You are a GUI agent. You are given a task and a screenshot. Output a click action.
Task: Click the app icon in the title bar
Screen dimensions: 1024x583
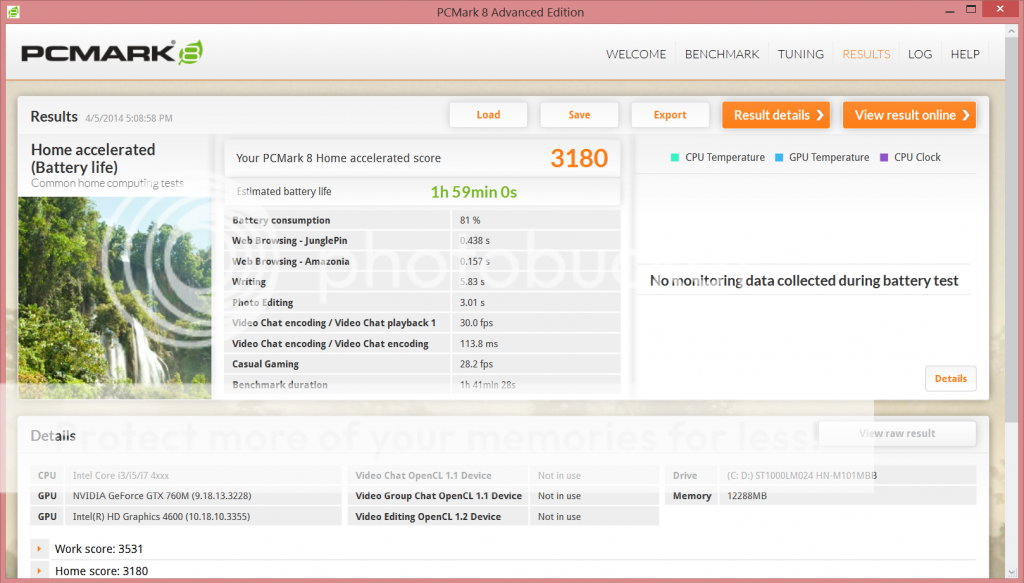[14, 12]
